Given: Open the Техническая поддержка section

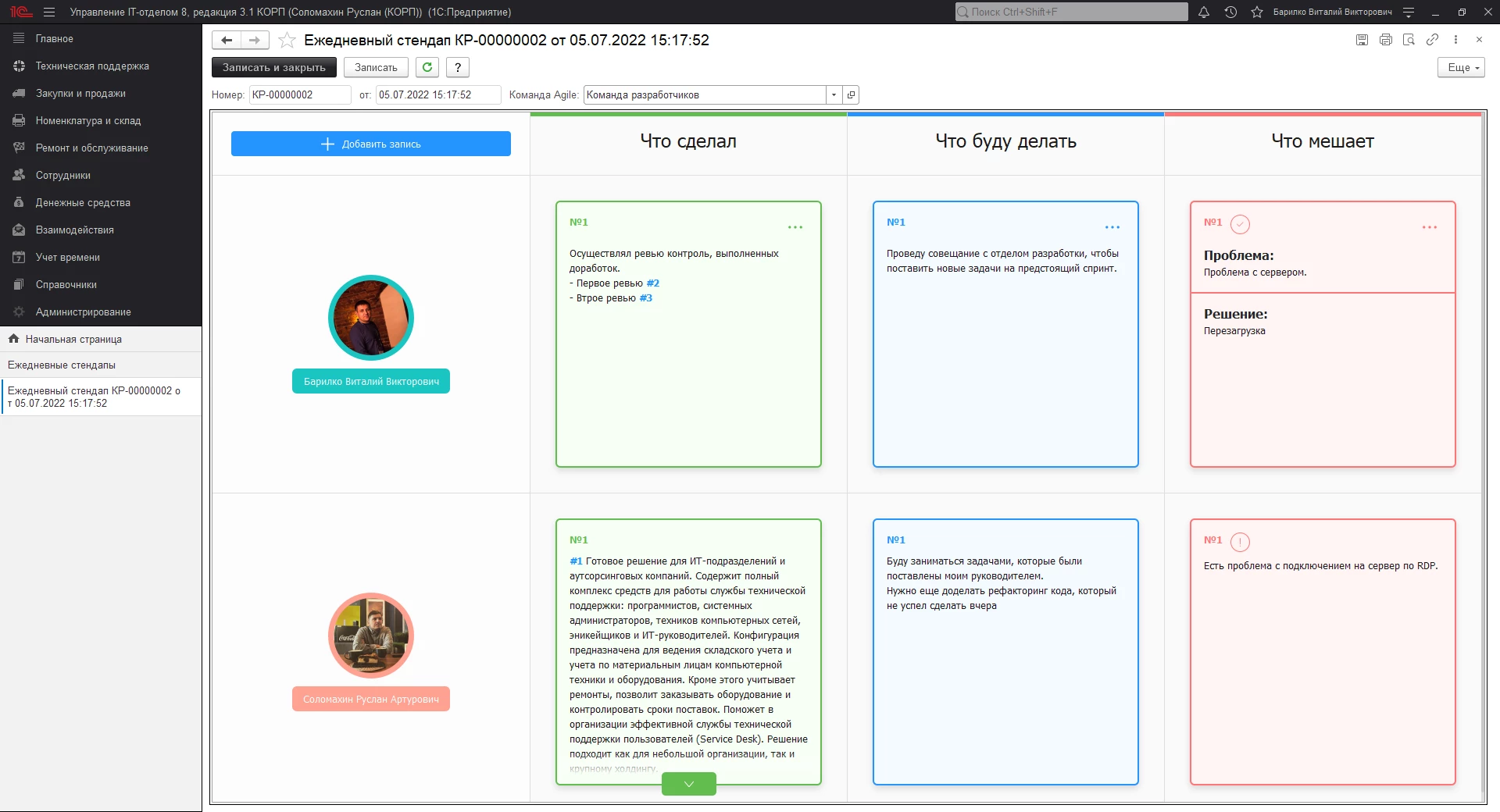Looking at the screenshot, I should point(92,66).
